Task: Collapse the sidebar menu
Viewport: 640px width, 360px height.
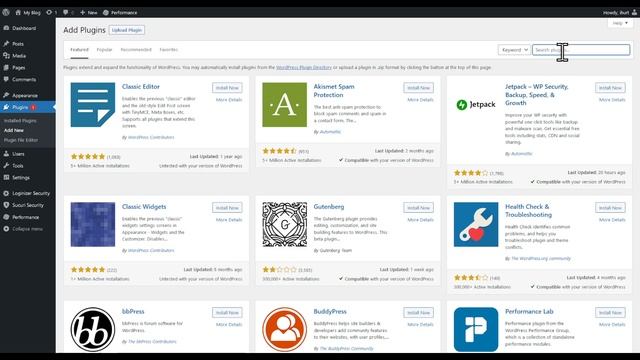Action: [x=27, y=229]
